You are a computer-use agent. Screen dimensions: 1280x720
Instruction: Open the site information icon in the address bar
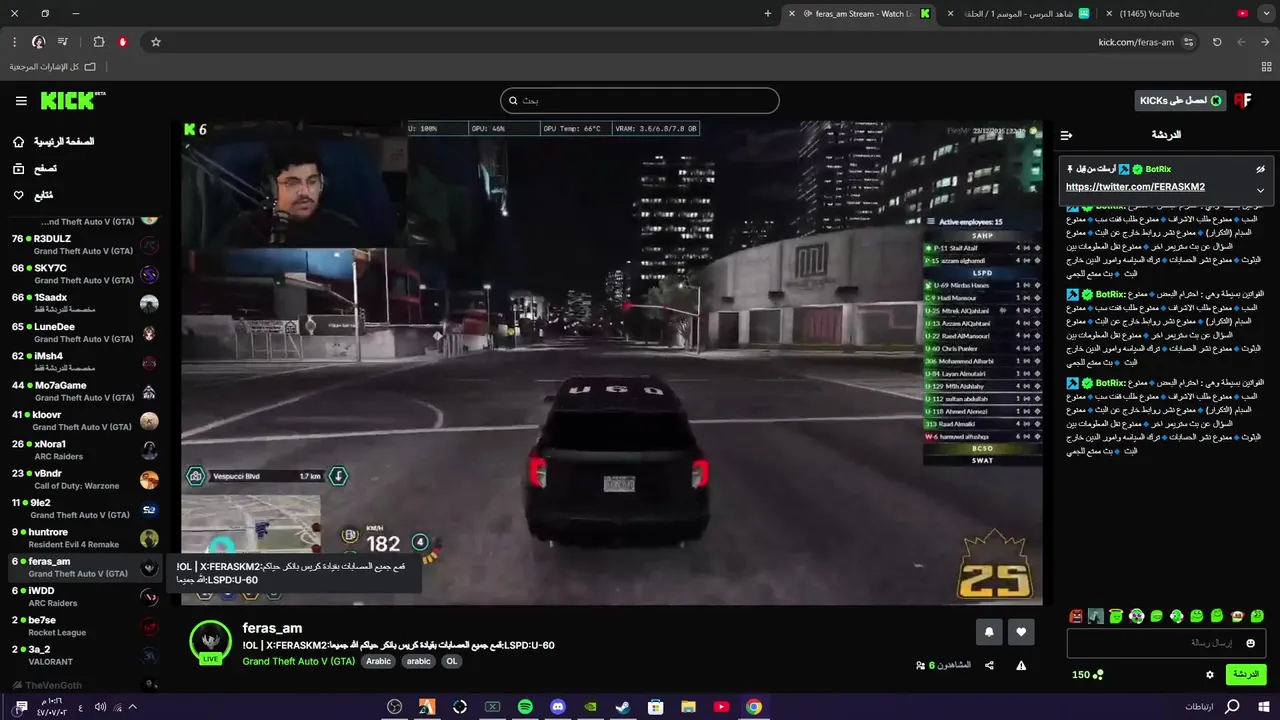pos(1188,42)
